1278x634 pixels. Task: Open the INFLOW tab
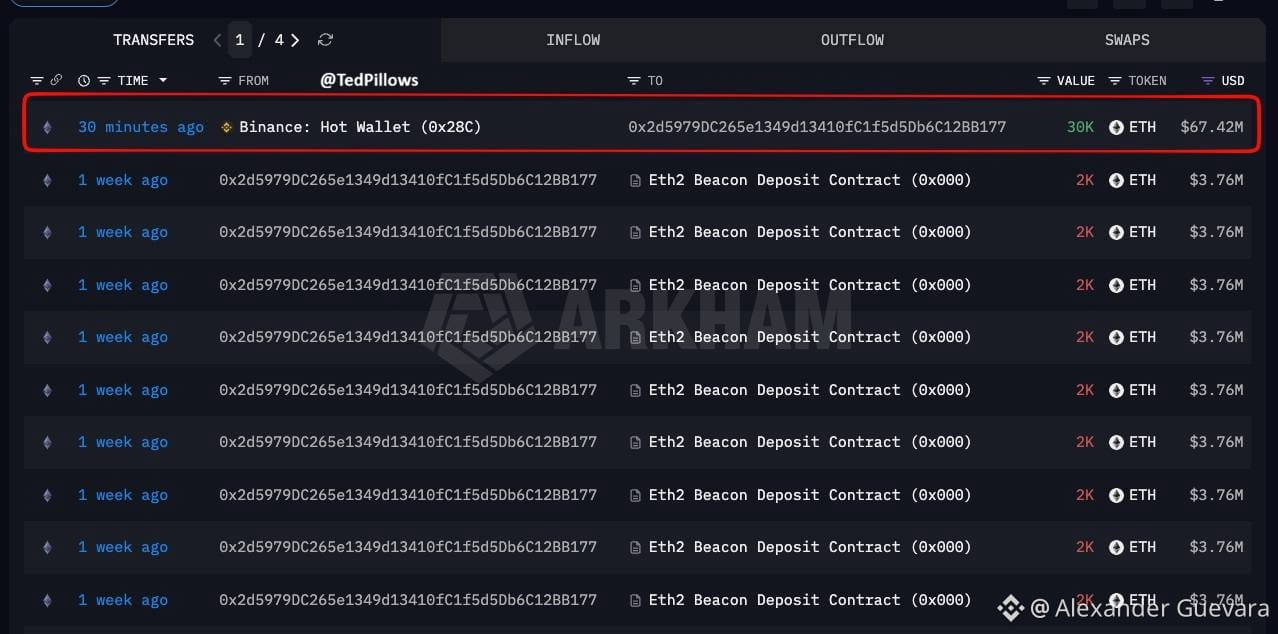pyautogui.click(x=573, y=40)
